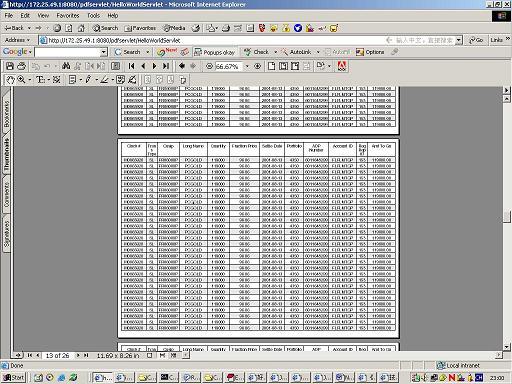Click the Go button beside address bar
This screenshot has width=512, height=384.
[x=476, y=40]
